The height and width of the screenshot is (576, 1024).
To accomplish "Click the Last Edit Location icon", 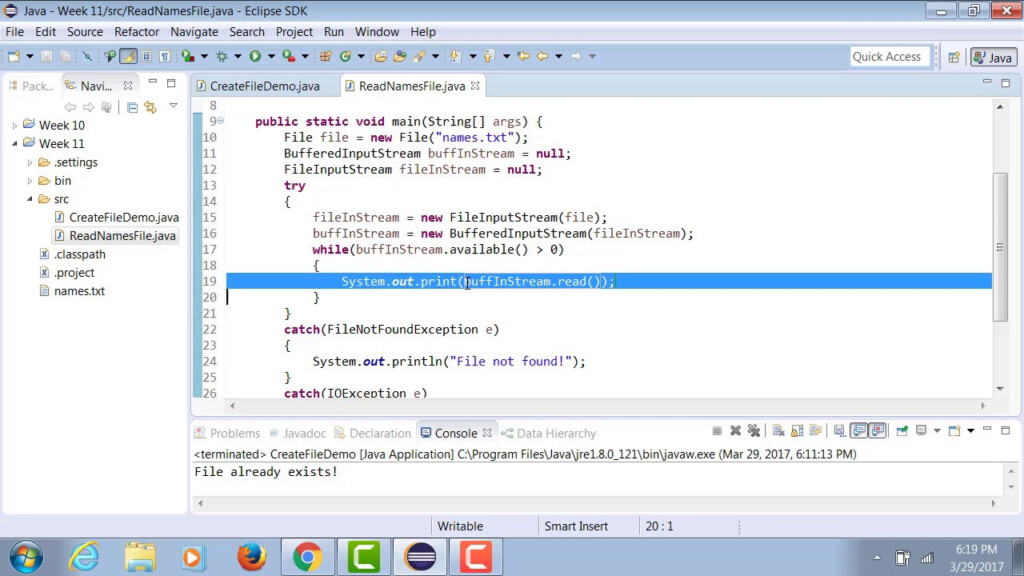I will pos(523,57).
